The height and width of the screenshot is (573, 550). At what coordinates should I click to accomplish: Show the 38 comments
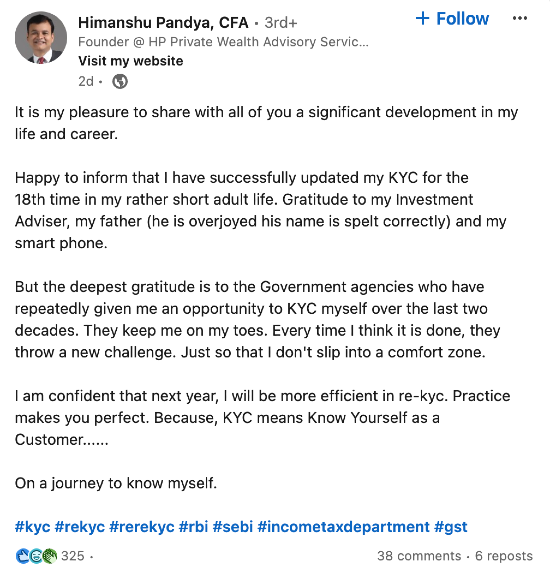tap(419, 556)
